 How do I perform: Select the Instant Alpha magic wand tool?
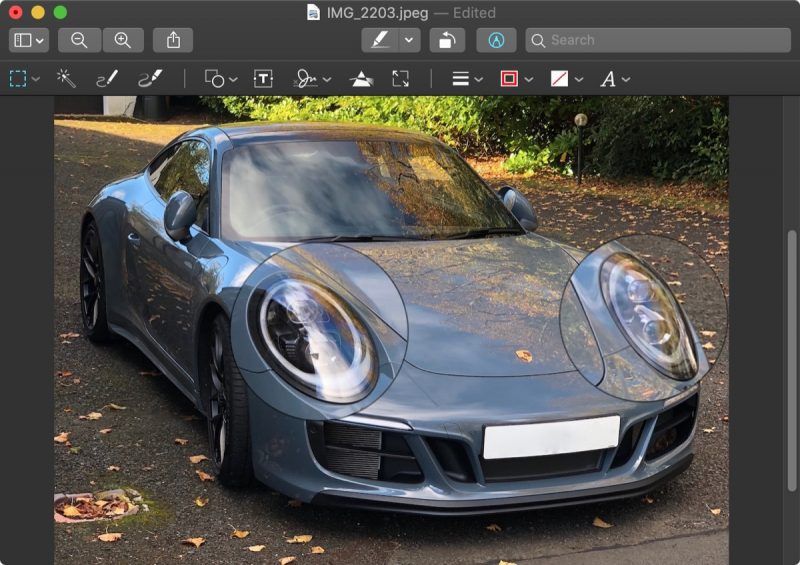[66, 79]
